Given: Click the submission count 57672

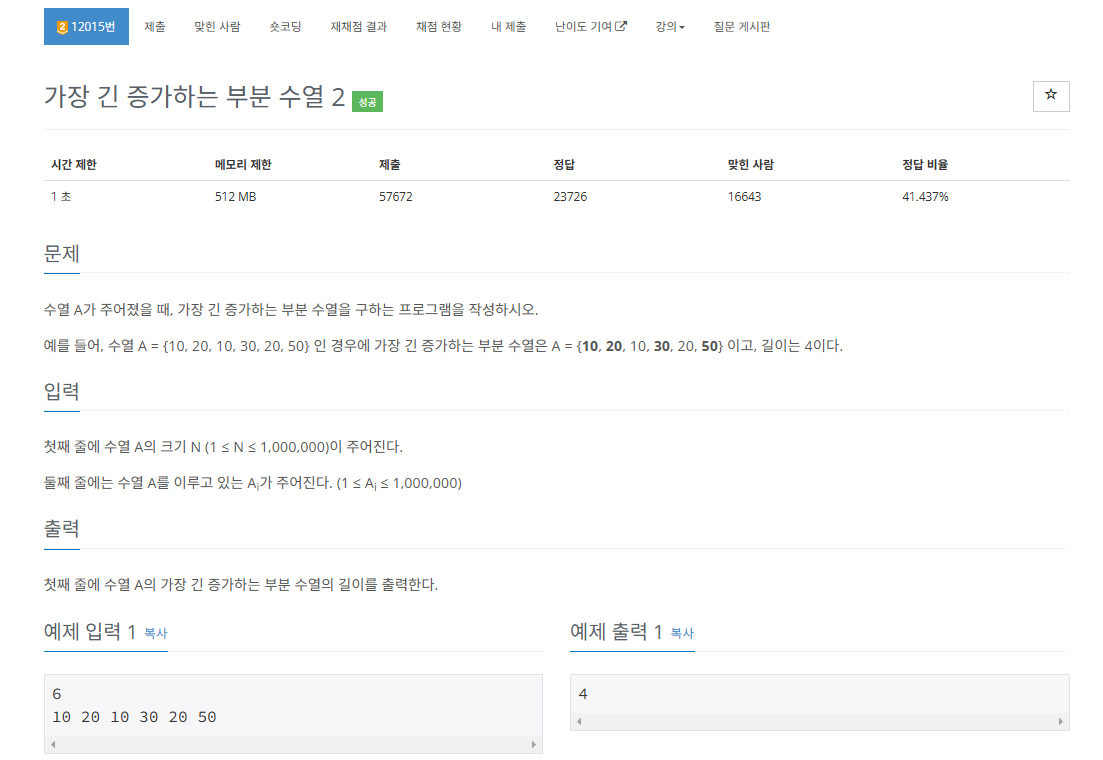Looking at the screenshot, I should (395, 197).
